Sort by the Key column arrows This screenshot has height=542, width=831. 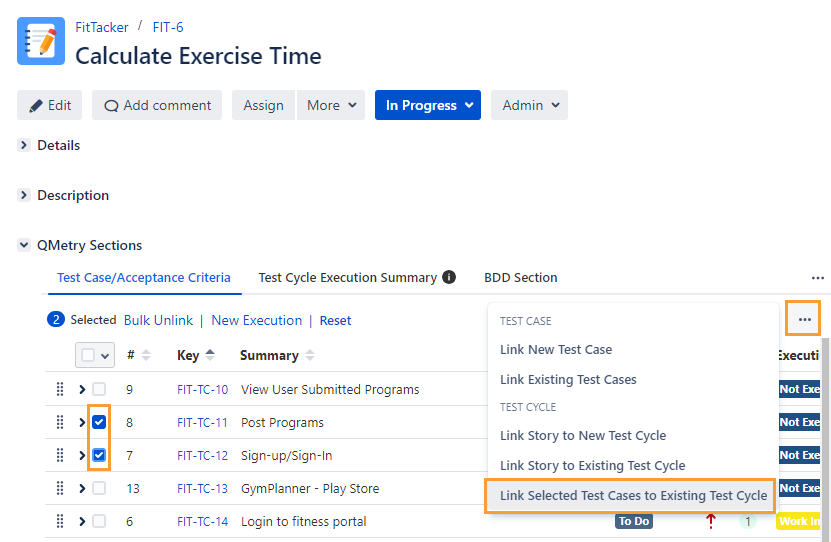click(x=210, y=355)
